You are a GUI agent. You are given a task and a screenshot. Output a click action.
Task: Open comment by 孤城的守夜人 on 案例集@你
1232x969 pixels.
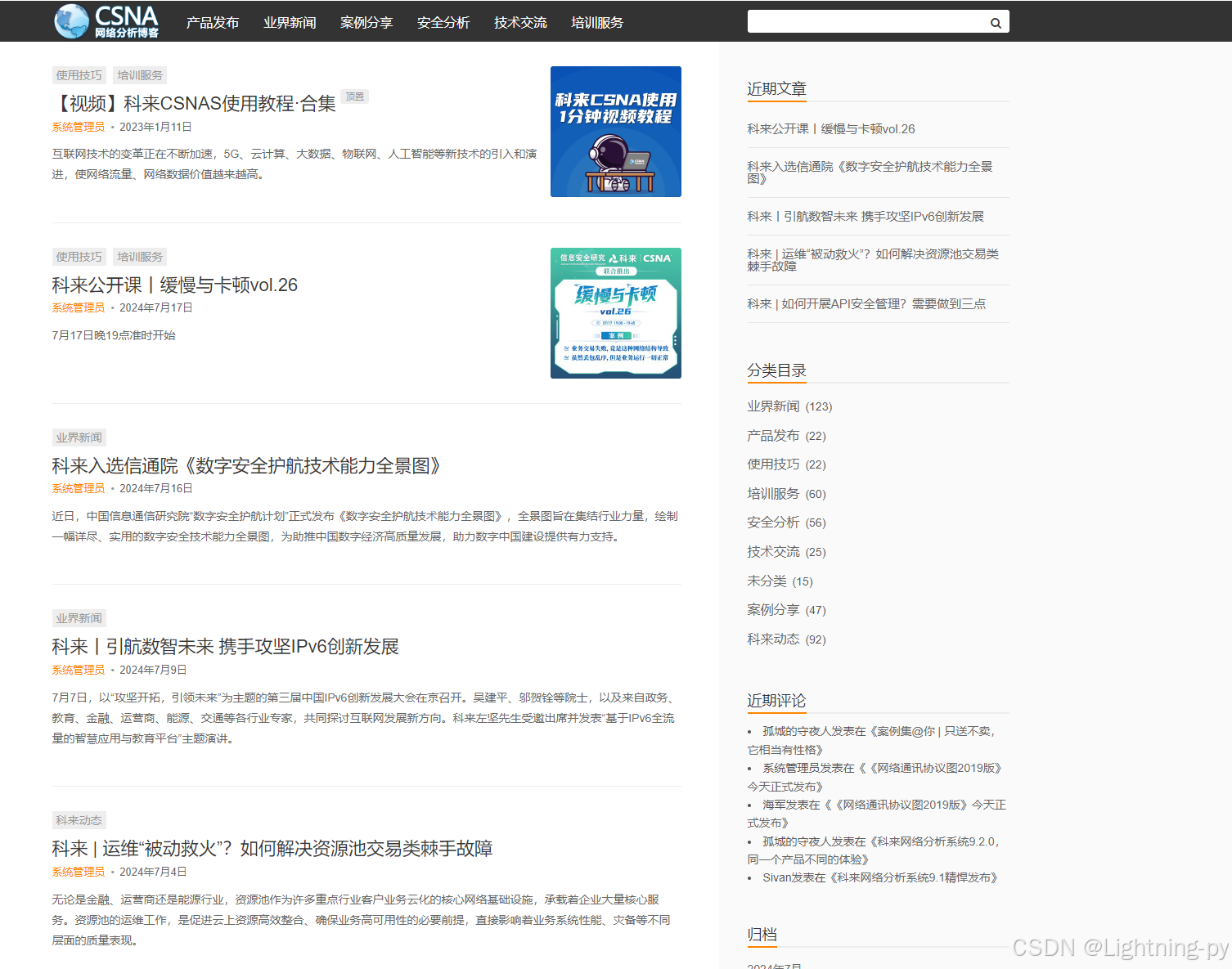873,740
